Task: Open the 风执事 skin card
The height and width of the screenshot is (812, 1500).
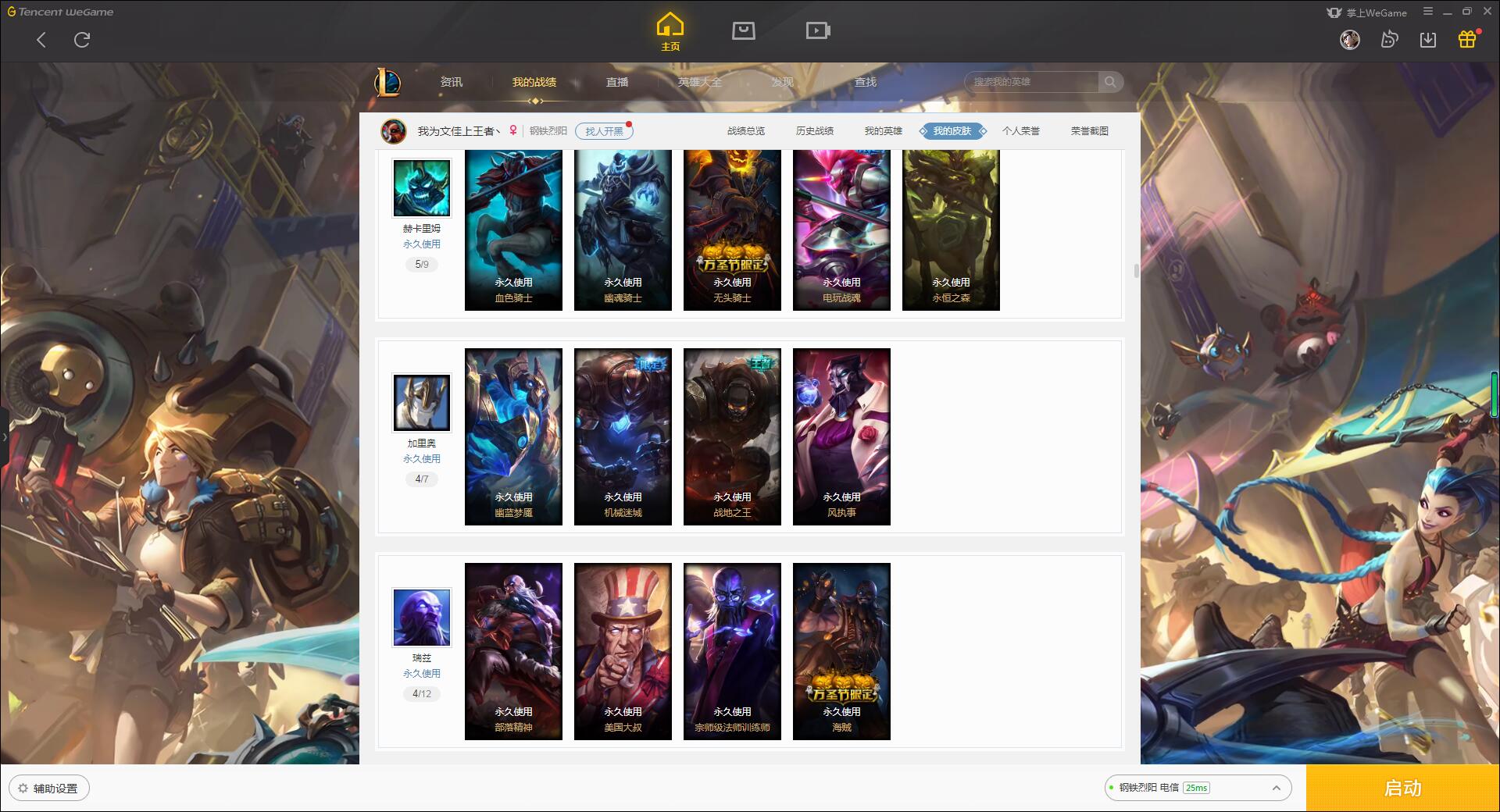Action: (841, 436)
